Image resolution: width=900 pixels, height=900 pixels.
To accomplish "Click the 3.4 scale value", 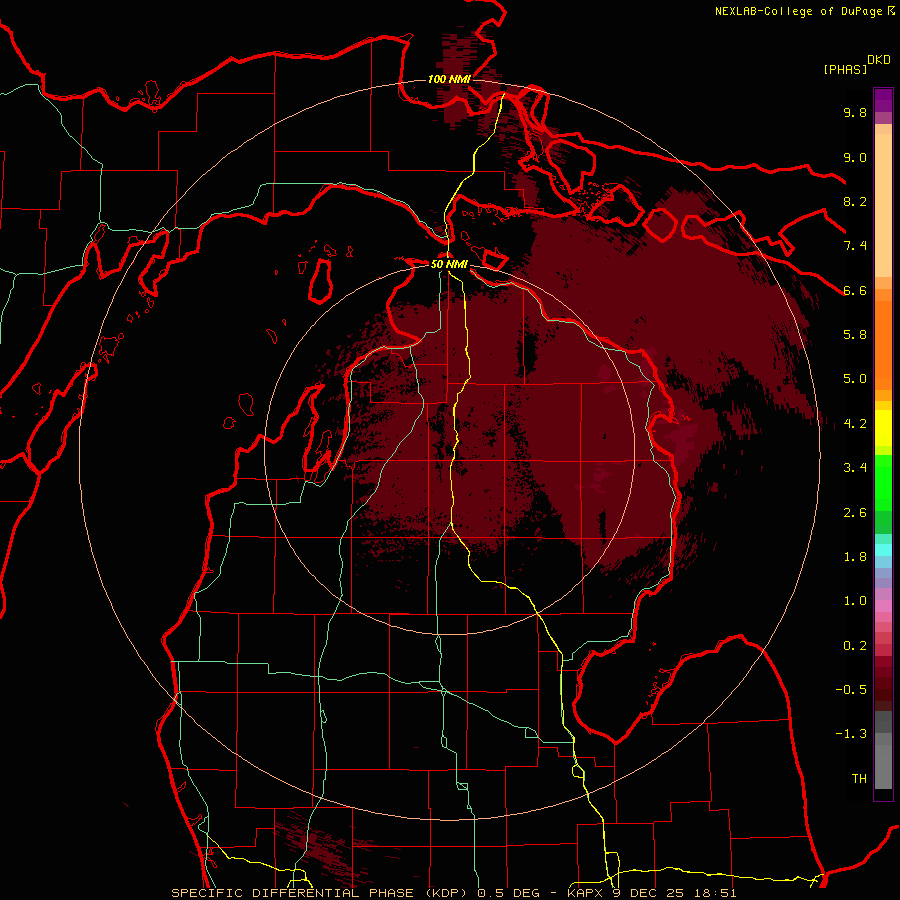I will point(855,468).
